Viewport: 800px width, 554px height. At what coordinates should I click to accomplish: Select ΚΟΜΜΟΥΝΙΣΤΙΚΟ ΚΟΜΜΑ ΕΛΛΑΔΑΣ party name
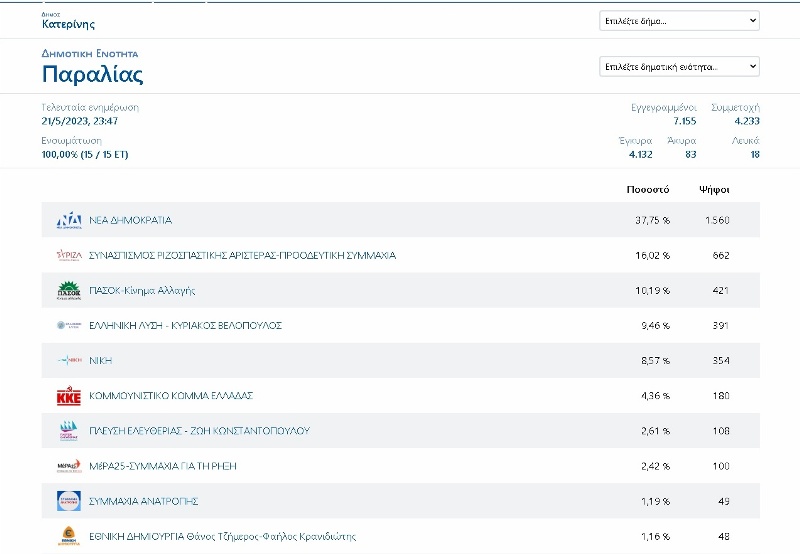point(171,395)
